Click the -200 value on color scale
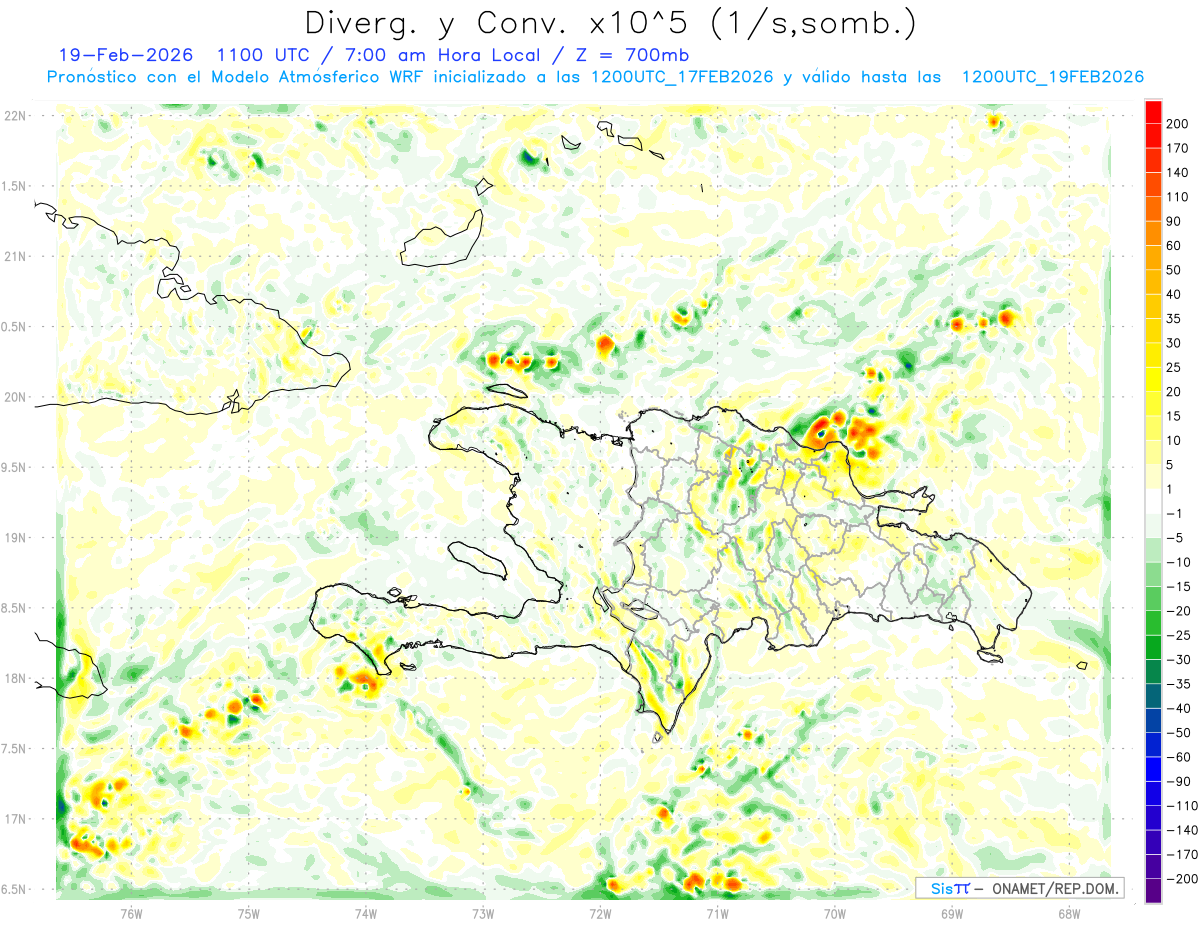Viewport: 1200px width, 927px height. point(1180,878)
